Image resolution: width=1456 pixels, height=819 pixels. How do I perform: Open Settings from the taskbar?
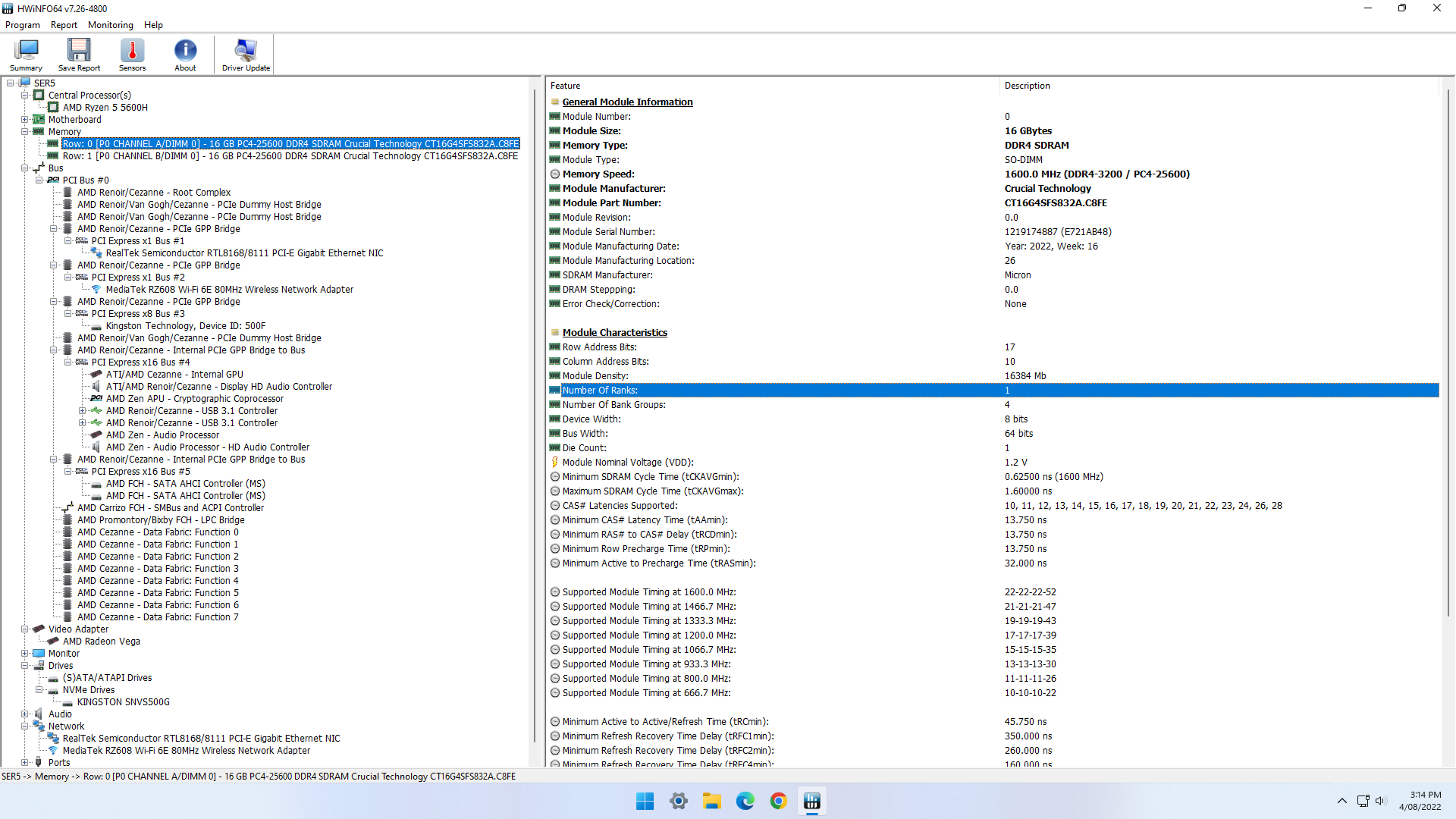(x=679, y=801)
